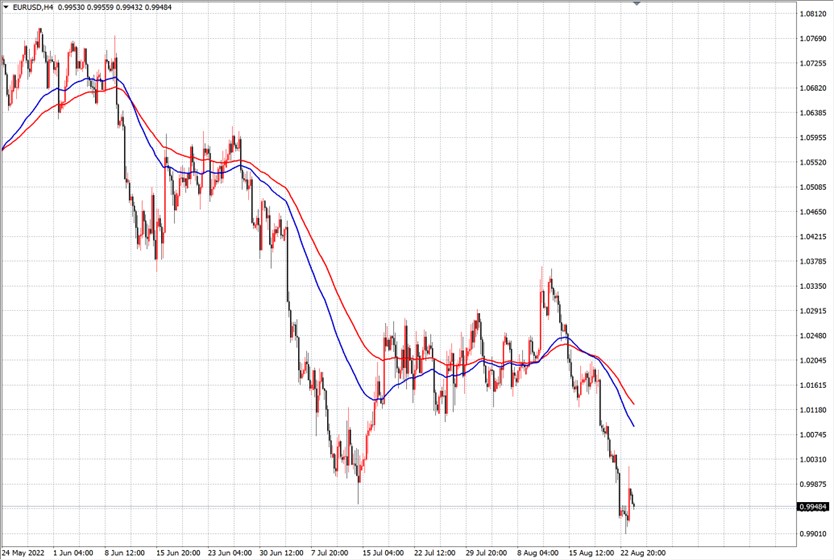834x560 pixels.
Task: Click the OHLC values in the chart header
Action: point(114,7)
